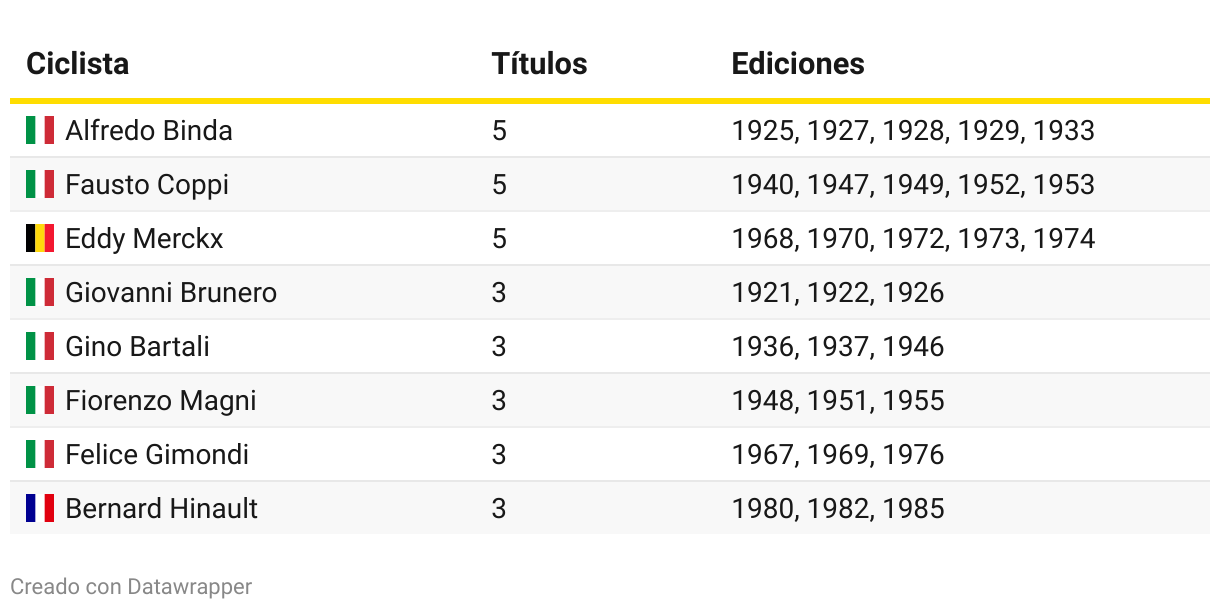This screenshot has height=610, width=1220.
Task: Sort table by the Ciclista column header
Action: point(78,64)
